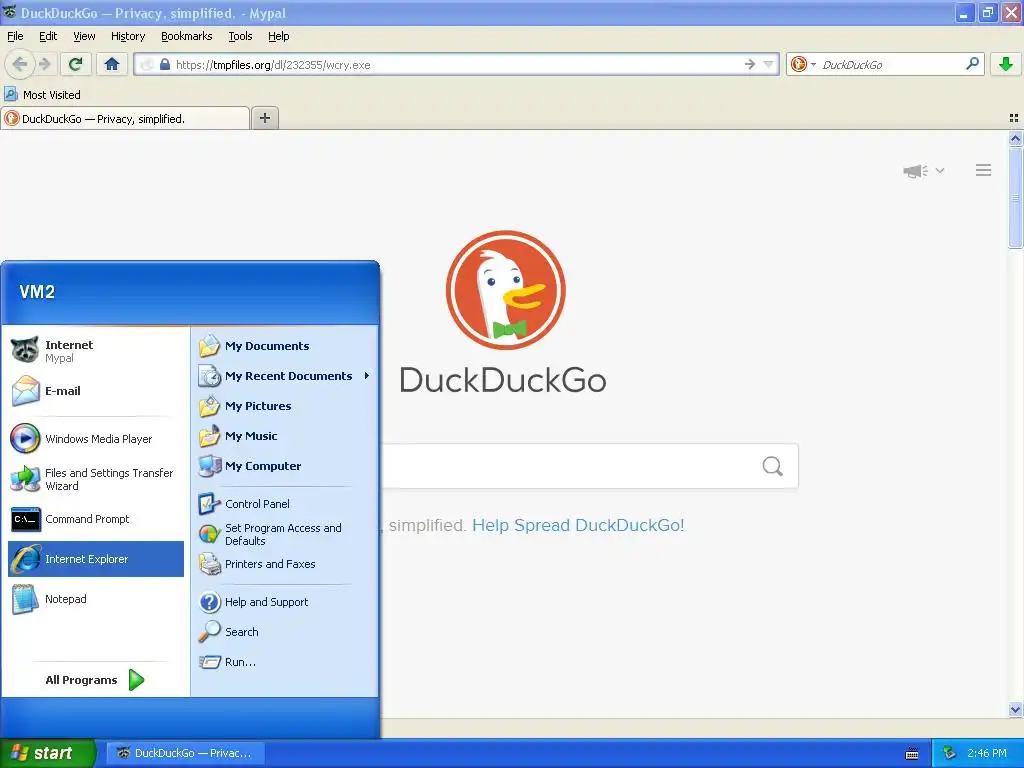
Task: Click the page scrollbar down arrow
Action: click(1015, 709)
